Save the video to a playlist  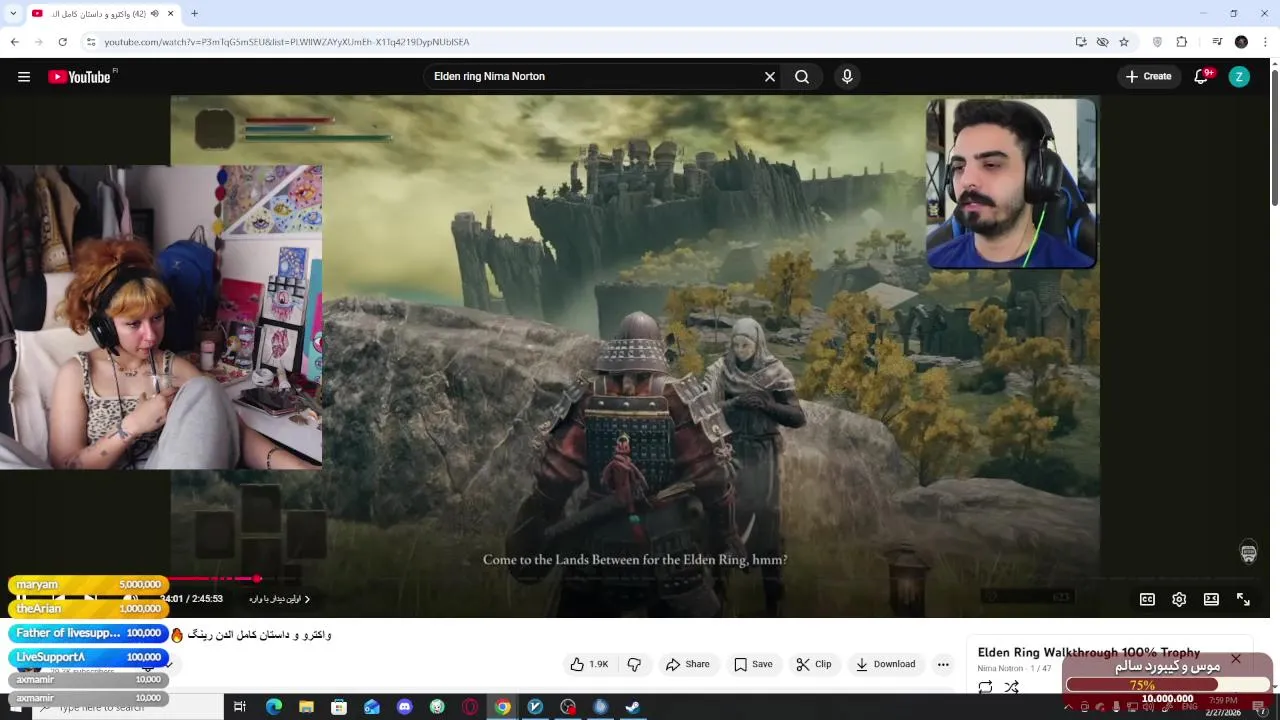coord(752,664)
